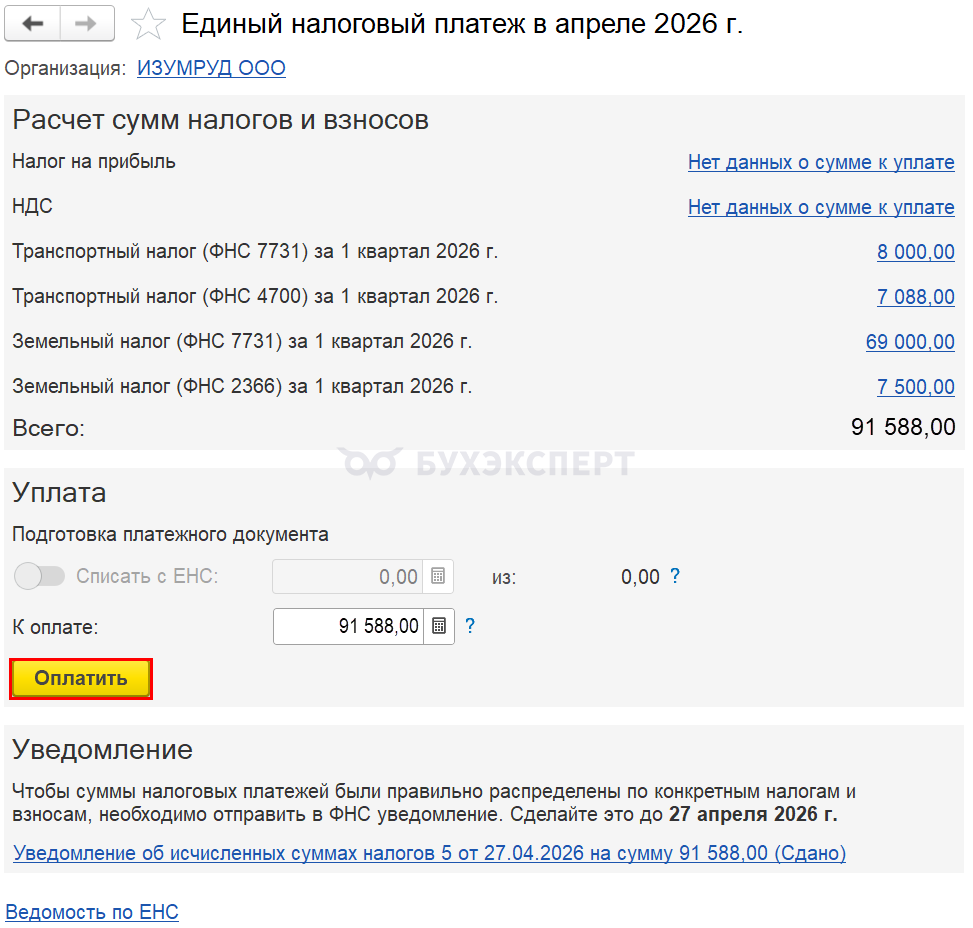Click calculator icon in Списать с ЕНС field
The height and width of the screenshot is (928, 973).
(438, 577)
